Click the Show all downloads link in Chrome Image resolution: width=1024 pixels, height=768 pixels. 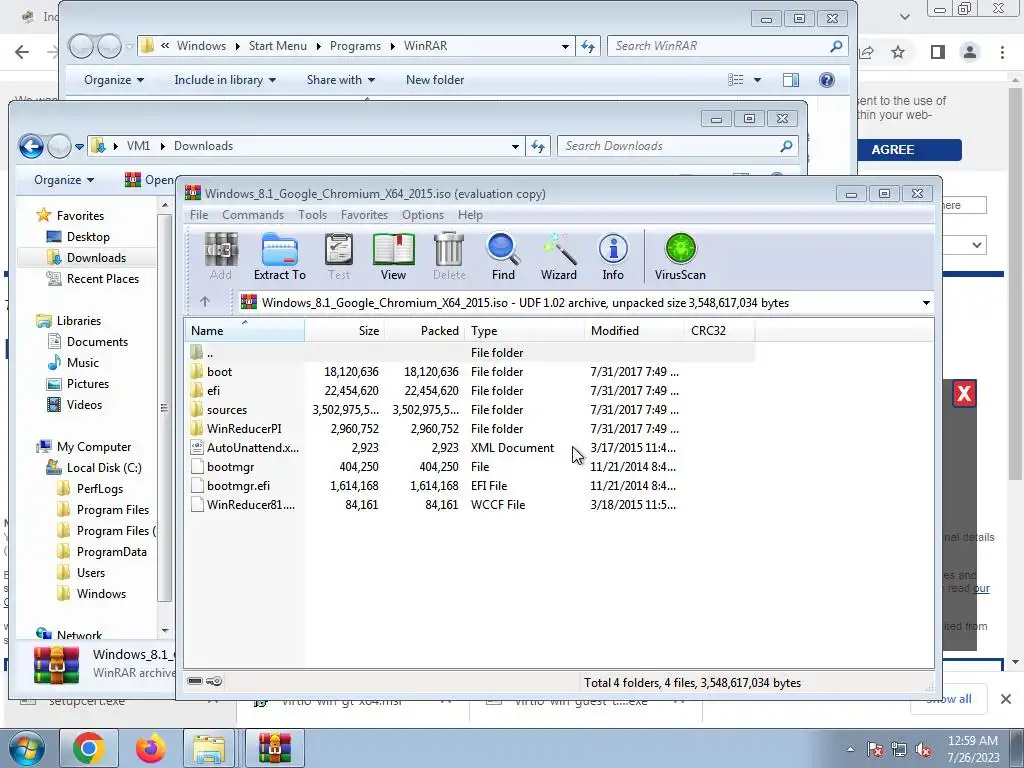(x=948, y=699)
